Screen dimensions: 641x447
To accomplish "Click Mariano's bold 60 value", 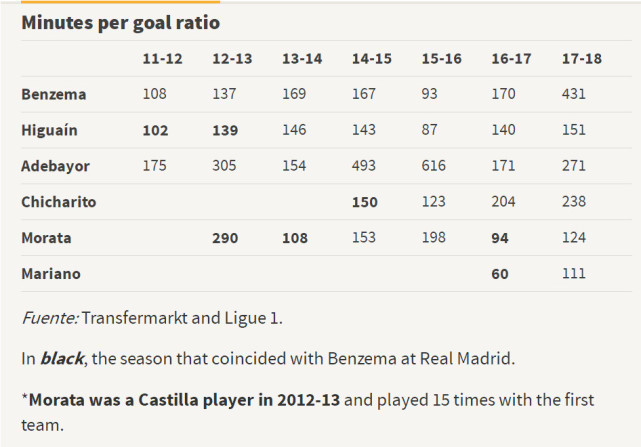I will point(500,274).
